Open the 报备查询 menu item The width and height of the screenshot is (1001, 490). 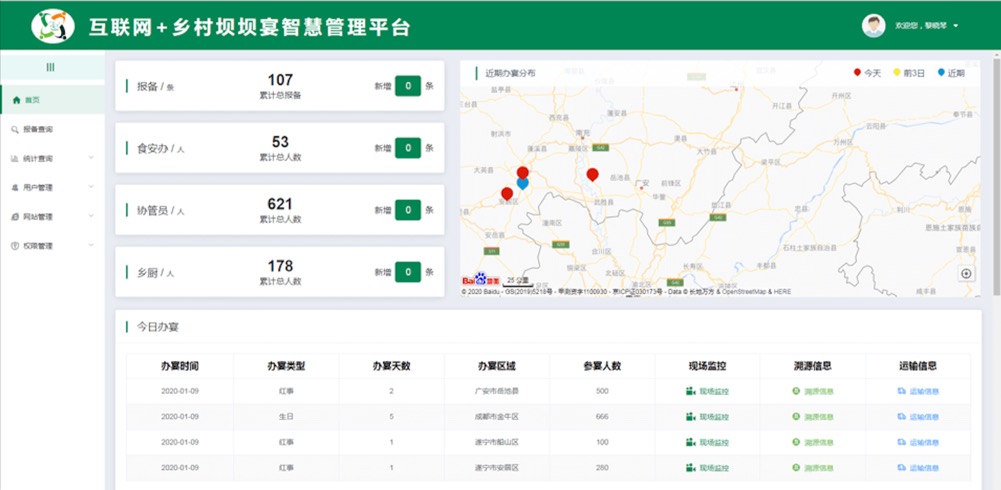pyautogui.click(x=38, y=129)
